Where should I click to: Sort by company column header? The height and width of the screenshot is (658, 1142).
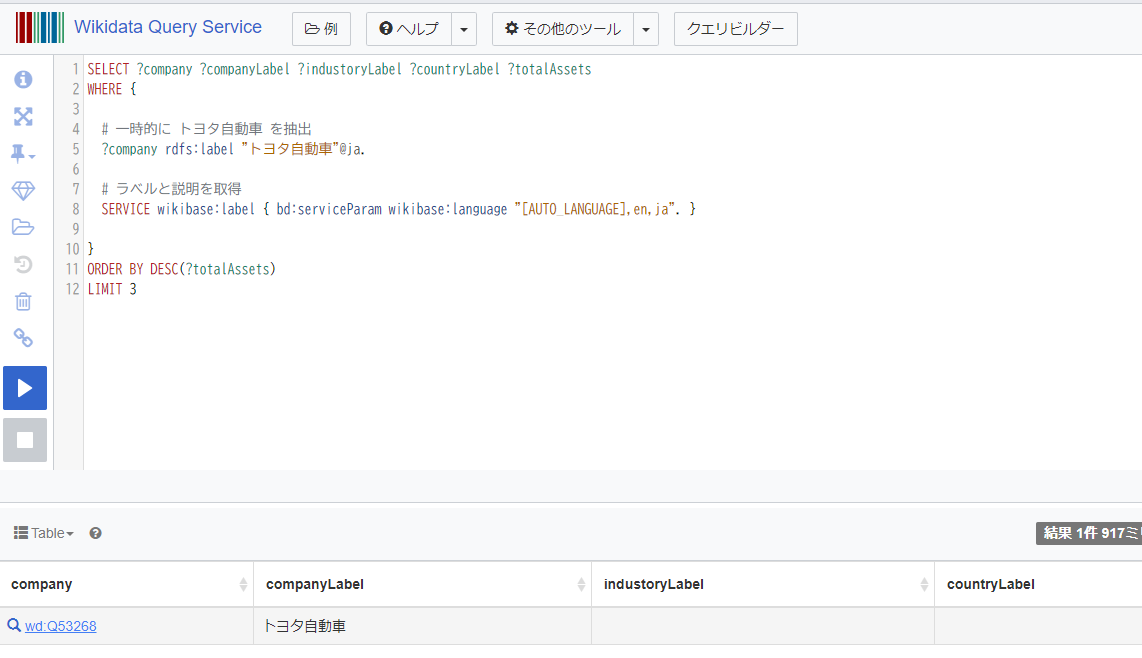point(127,584)
